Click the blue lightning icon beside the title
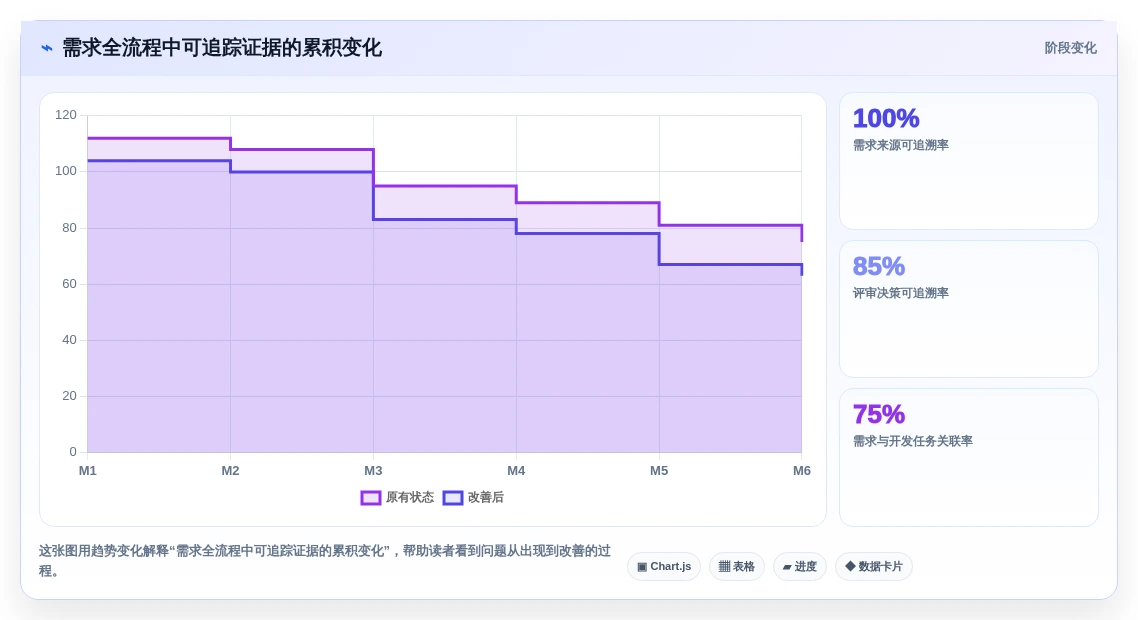 46,48
